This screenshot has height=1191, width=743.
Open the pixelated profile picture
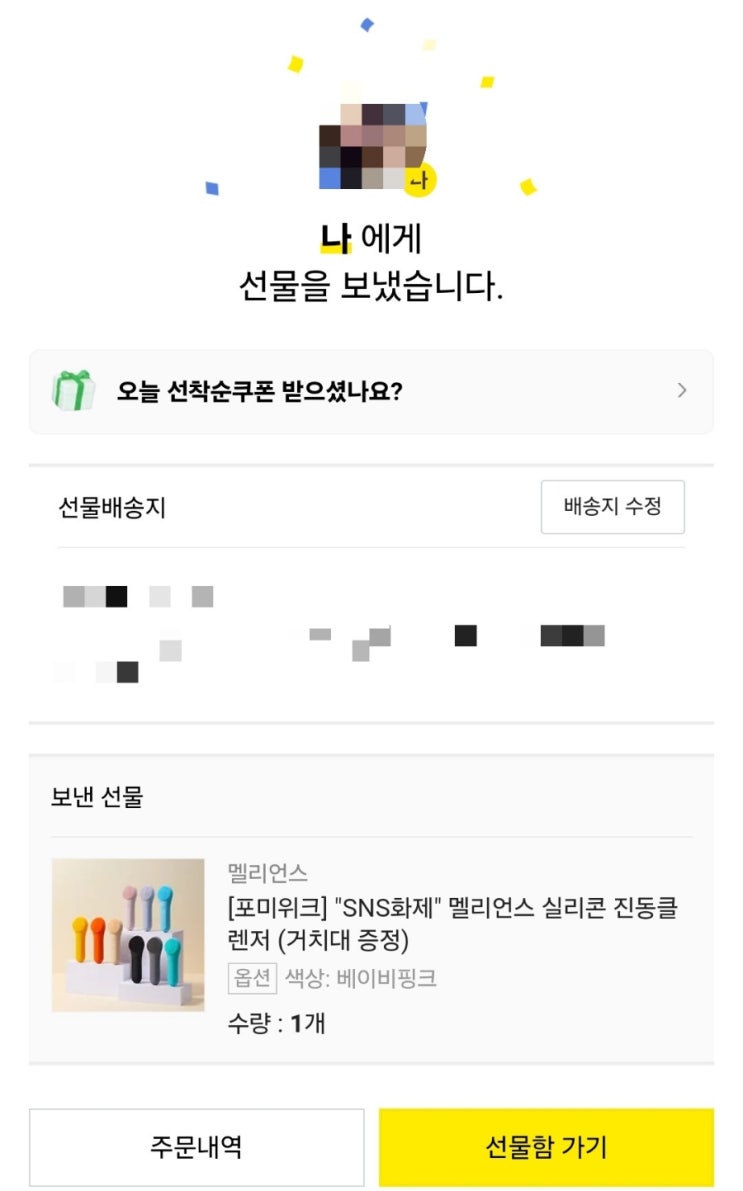(372, 146)
